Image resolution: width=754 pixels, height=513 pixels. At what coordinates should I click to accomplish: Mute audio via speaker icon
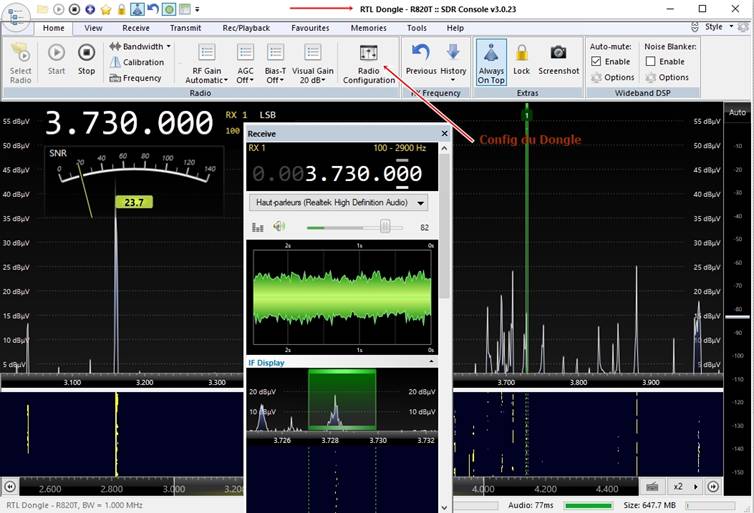tap(279, 226)
